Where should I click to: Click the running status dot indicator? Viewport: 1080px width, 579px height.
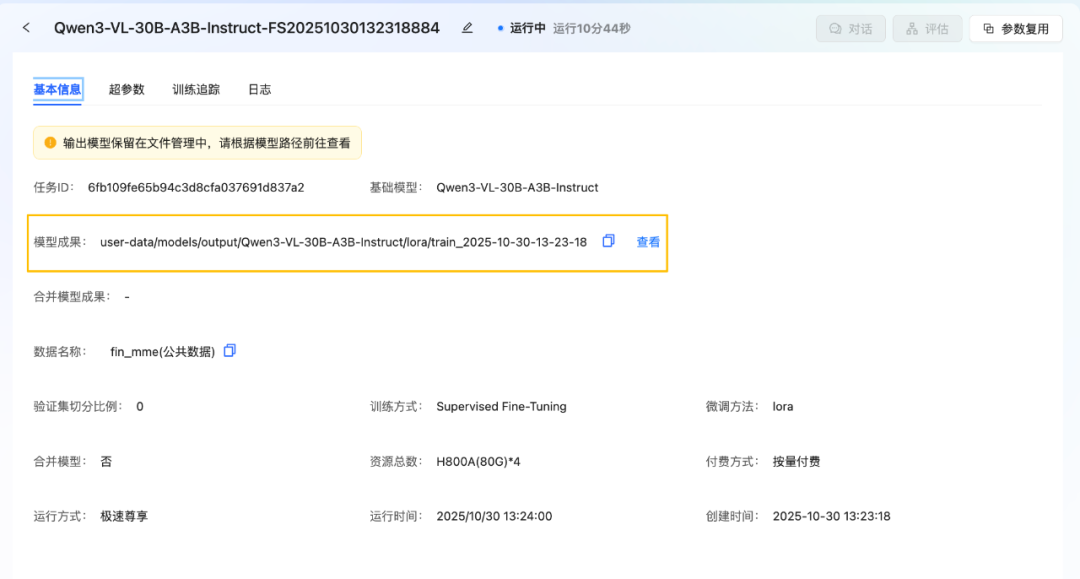pos(500,28)
